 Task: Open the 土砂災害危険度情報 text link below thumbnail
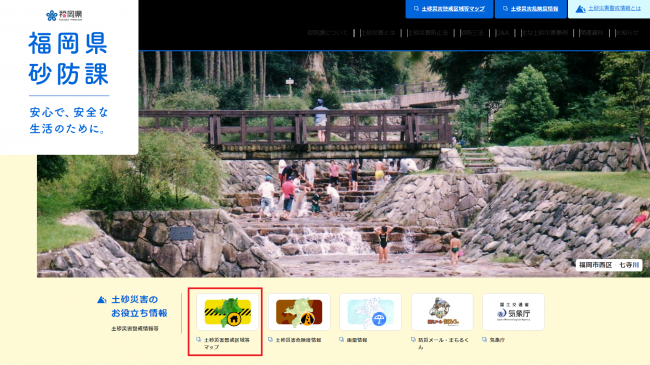point(298,340)
